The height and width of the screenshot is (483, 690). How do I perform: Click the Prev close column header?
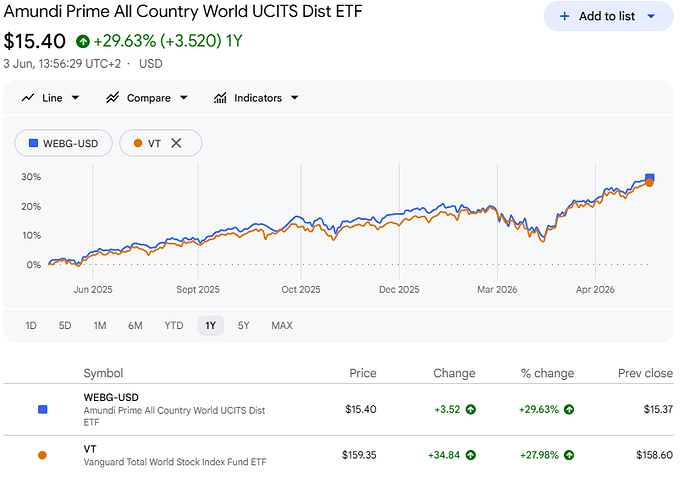tap(645, 373)
